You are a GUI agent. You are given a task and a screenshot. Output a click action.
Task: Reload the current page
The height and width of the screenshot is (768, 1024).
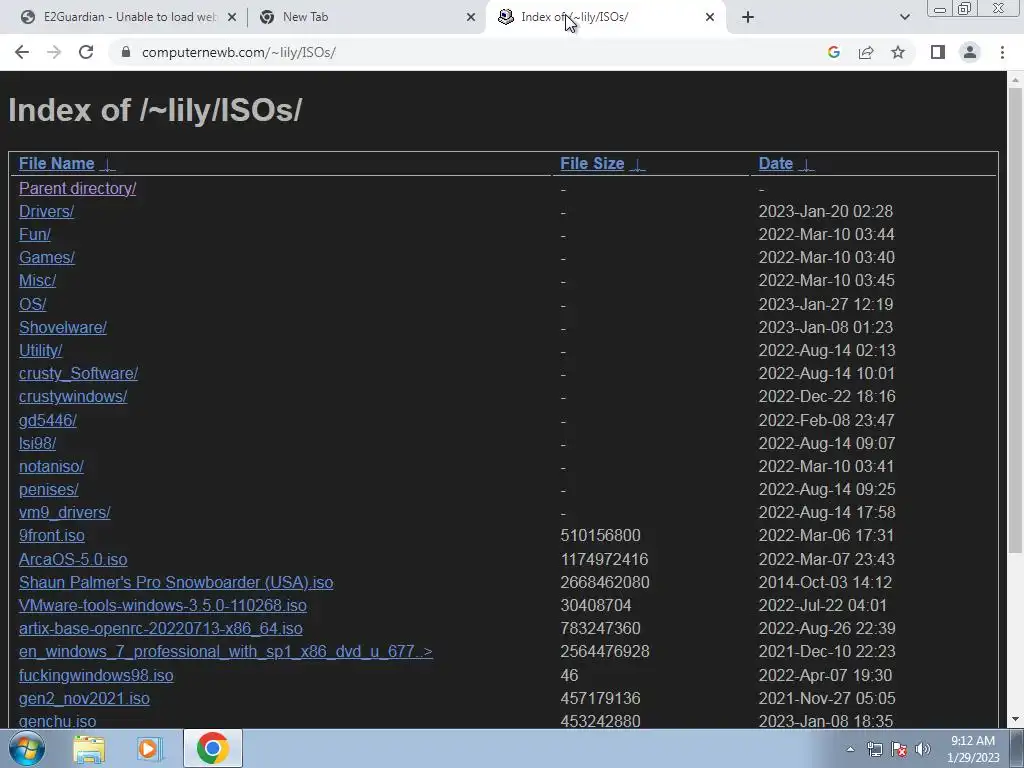(x=86, y=52)
